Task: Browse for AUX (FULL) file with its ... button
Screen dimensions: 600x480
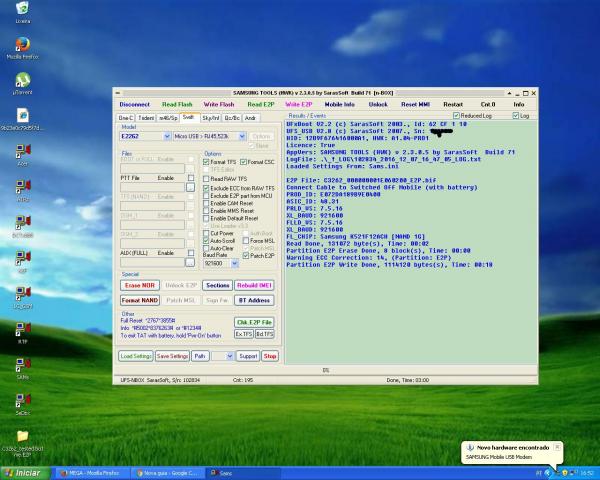Action: tap(190, 262)
